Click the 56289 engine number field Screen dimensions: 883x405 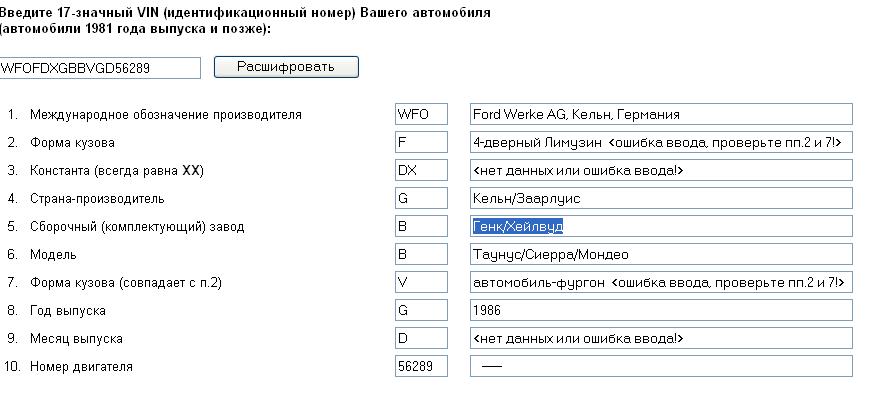pyautogui.click(x=421, y=367)
